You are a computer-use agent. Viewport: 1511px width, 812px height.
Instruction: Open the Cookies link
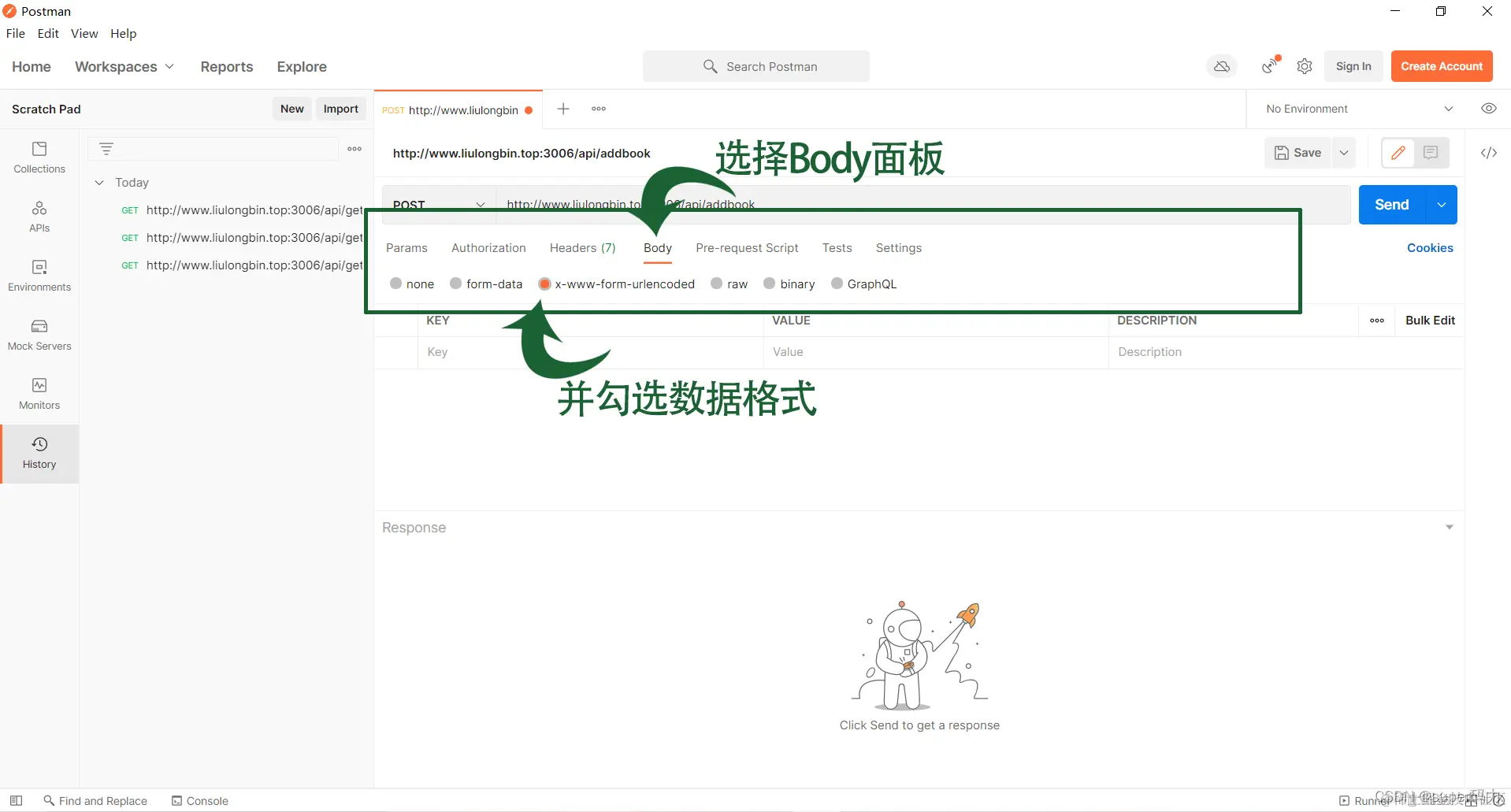tap(1430, 248)
